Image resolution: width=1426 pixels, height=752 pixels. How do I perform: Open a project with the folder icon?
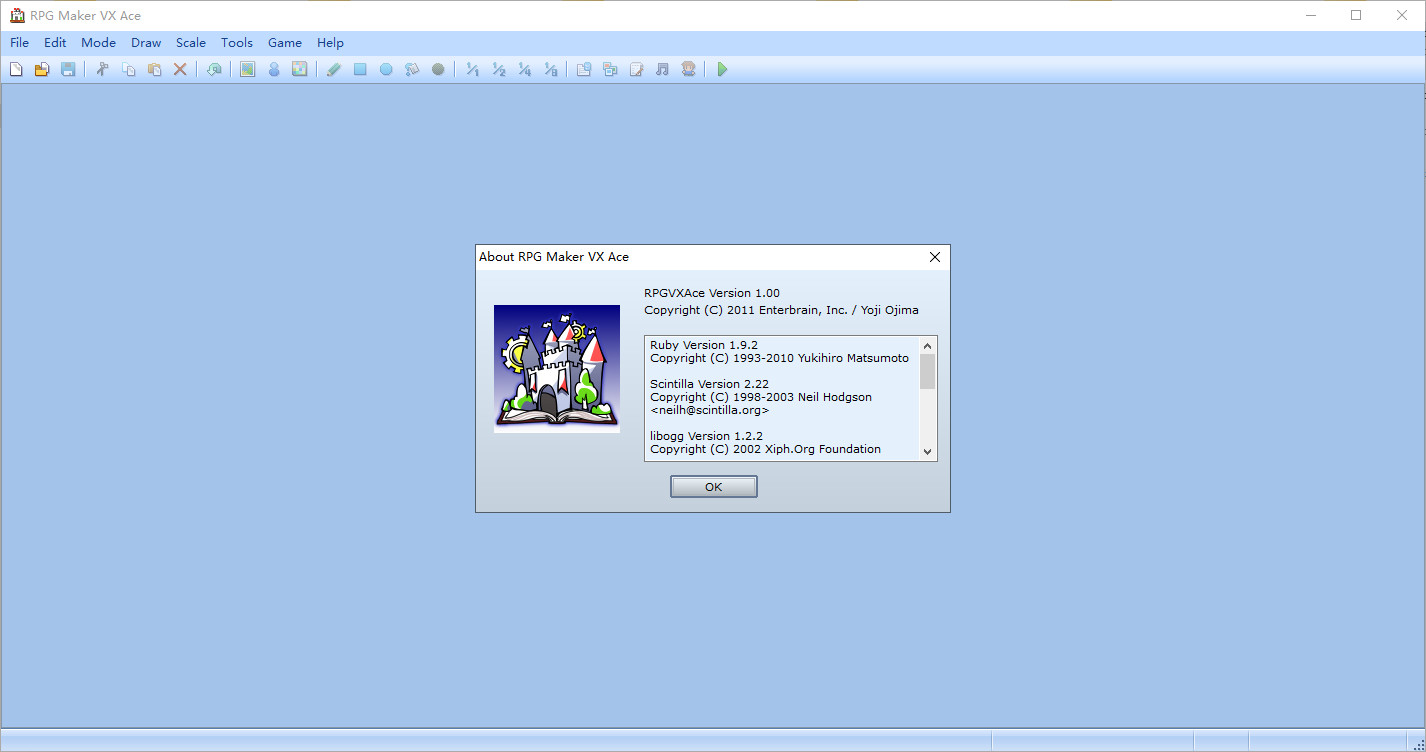point(42,69)
